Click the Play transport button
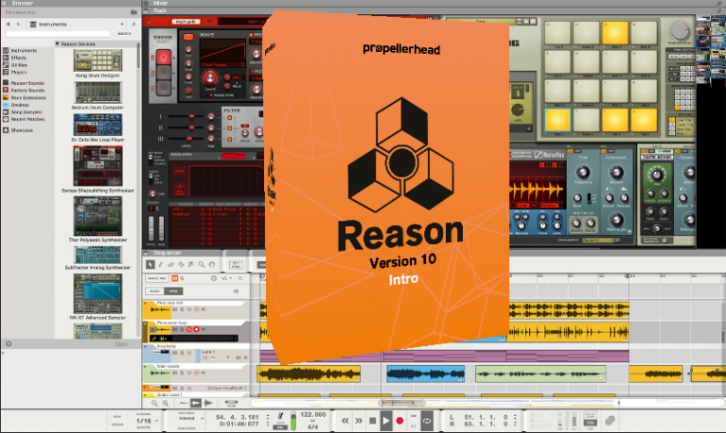Viewport: 726px width, 433px height. pos(386,420)
